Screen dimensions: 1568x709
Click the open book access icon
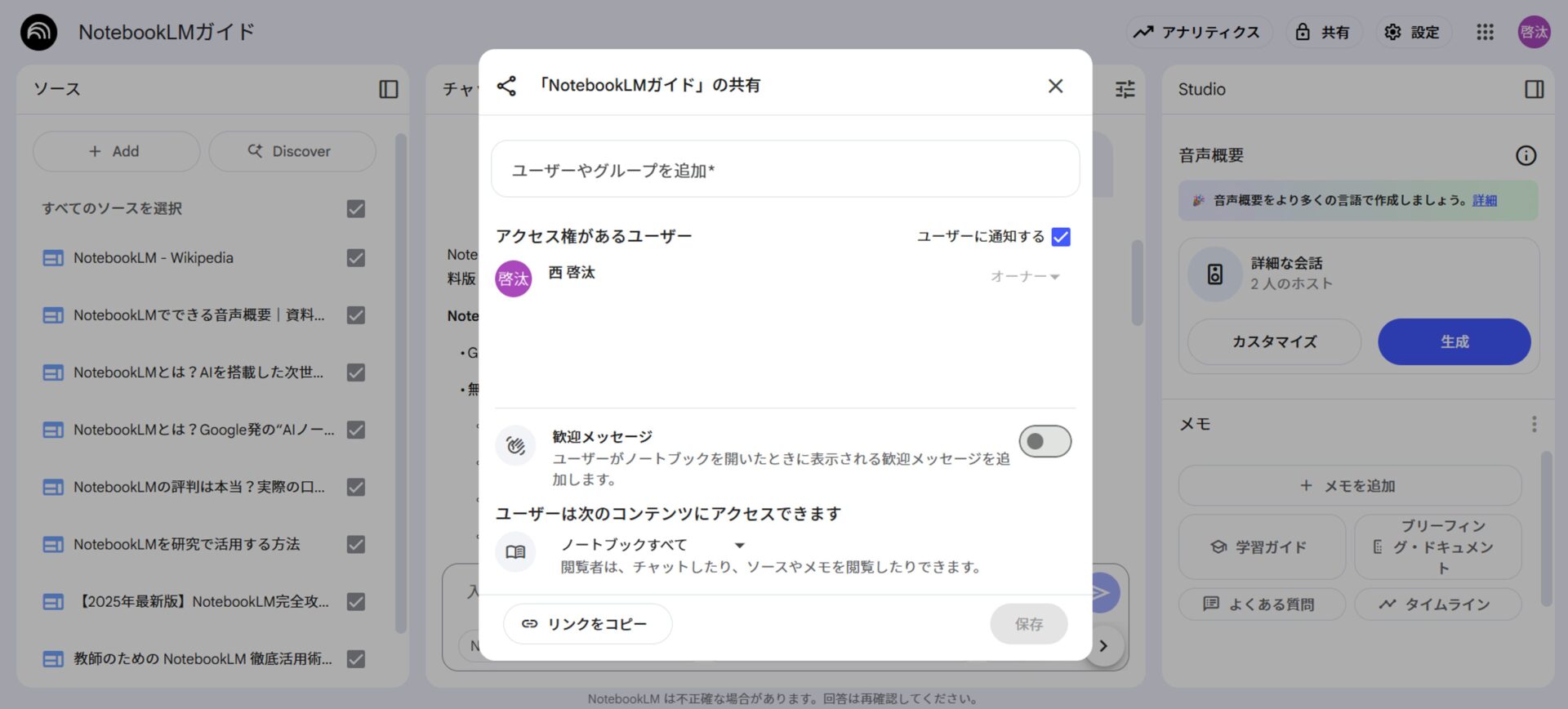[x=515, y=552]
